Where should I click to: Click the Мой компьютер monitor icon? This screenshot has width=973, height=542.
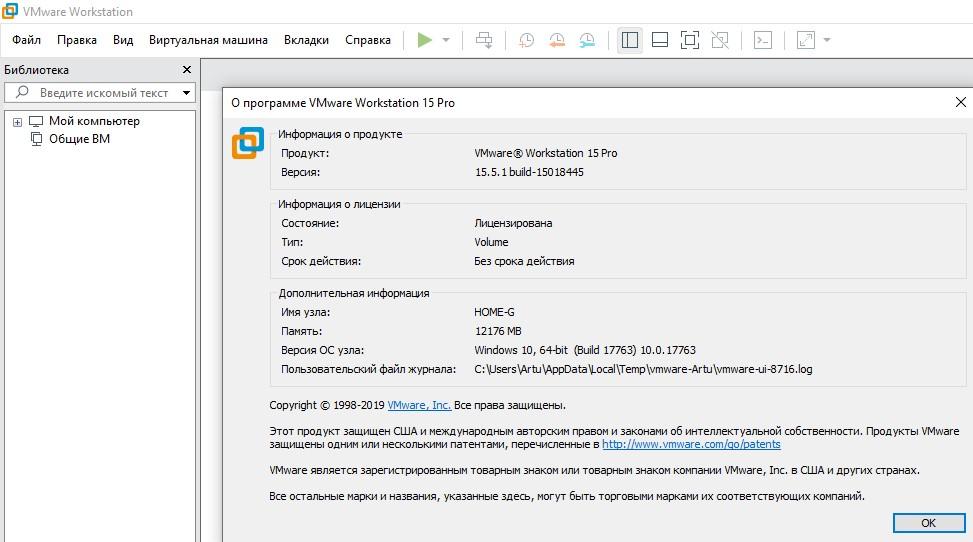[x=36, y=121]
